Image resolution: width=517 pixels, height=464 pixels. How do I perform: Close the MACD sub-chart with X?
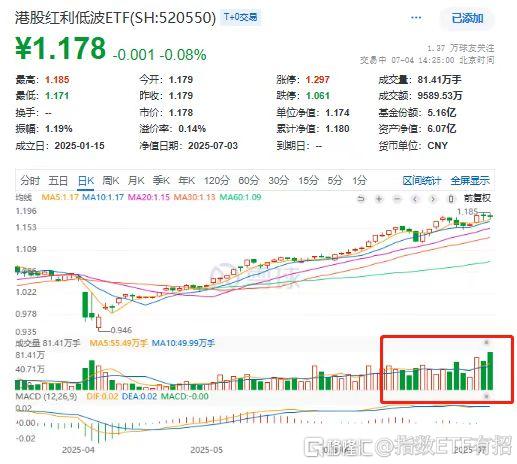(x=486, y=396)
